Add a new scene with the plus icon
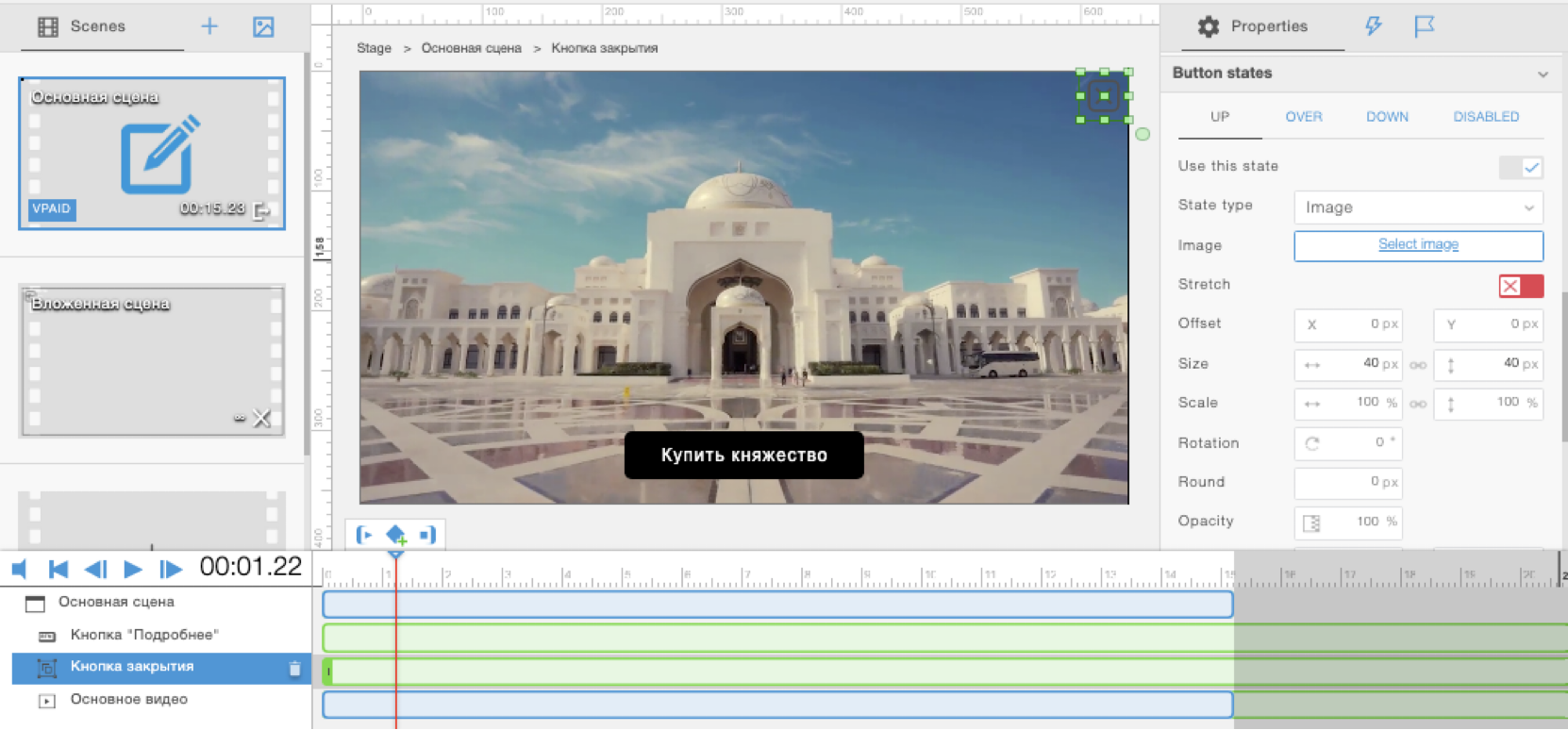 point(209,26)
